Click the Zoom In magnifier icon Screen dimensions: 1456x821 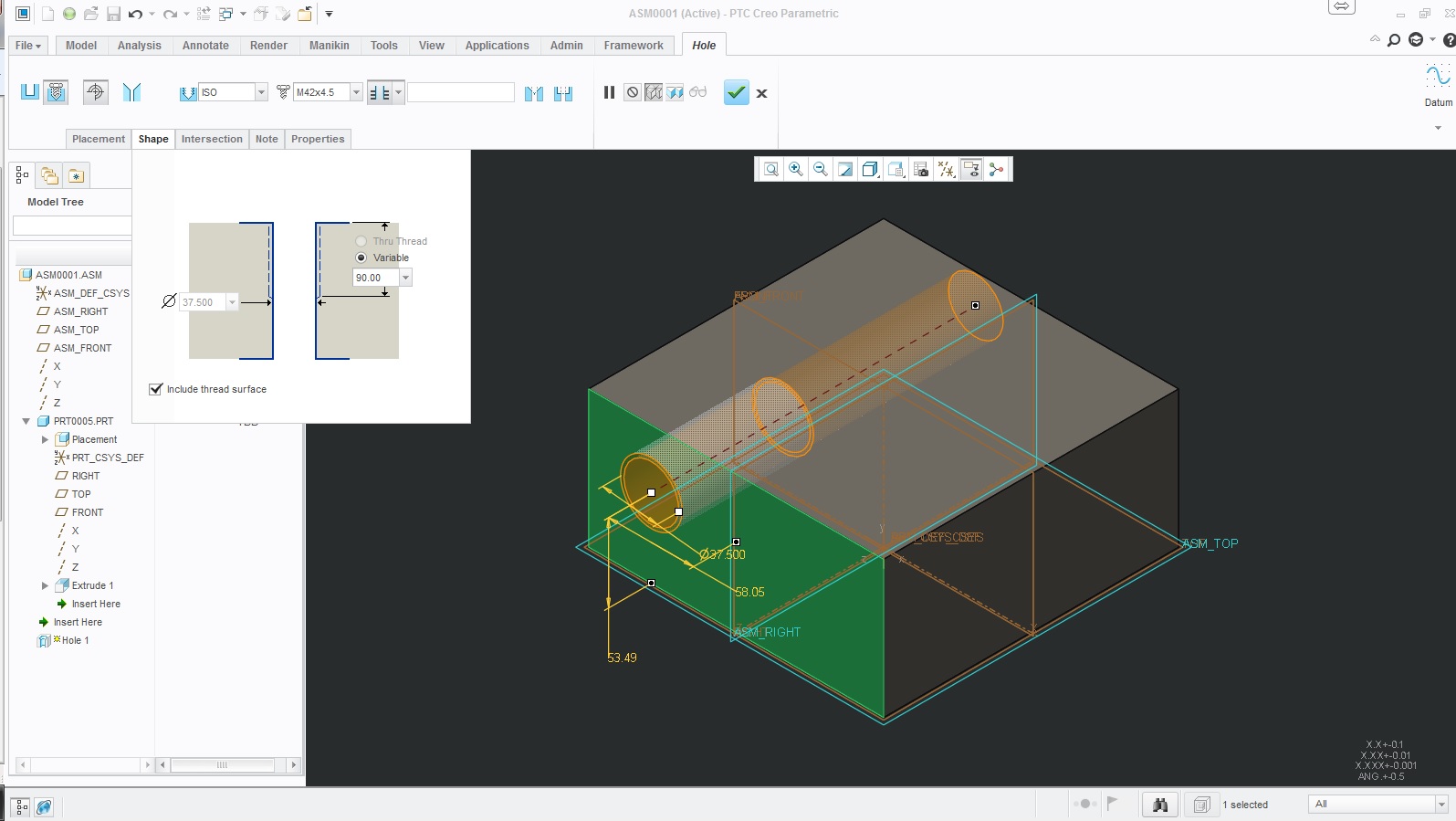[796, 169]
